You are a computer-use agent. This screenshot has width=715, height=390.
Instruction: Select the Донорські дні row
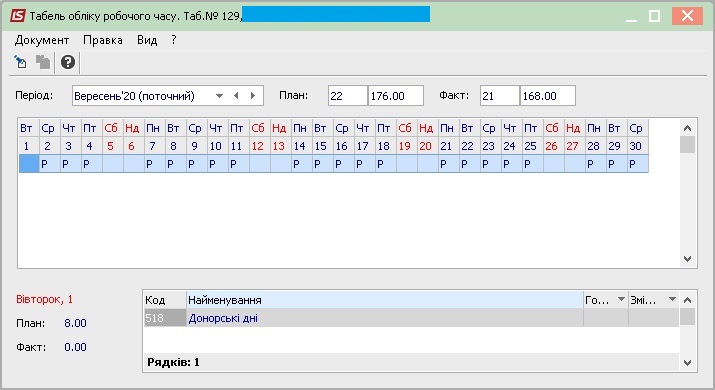[x=411, y=318]
